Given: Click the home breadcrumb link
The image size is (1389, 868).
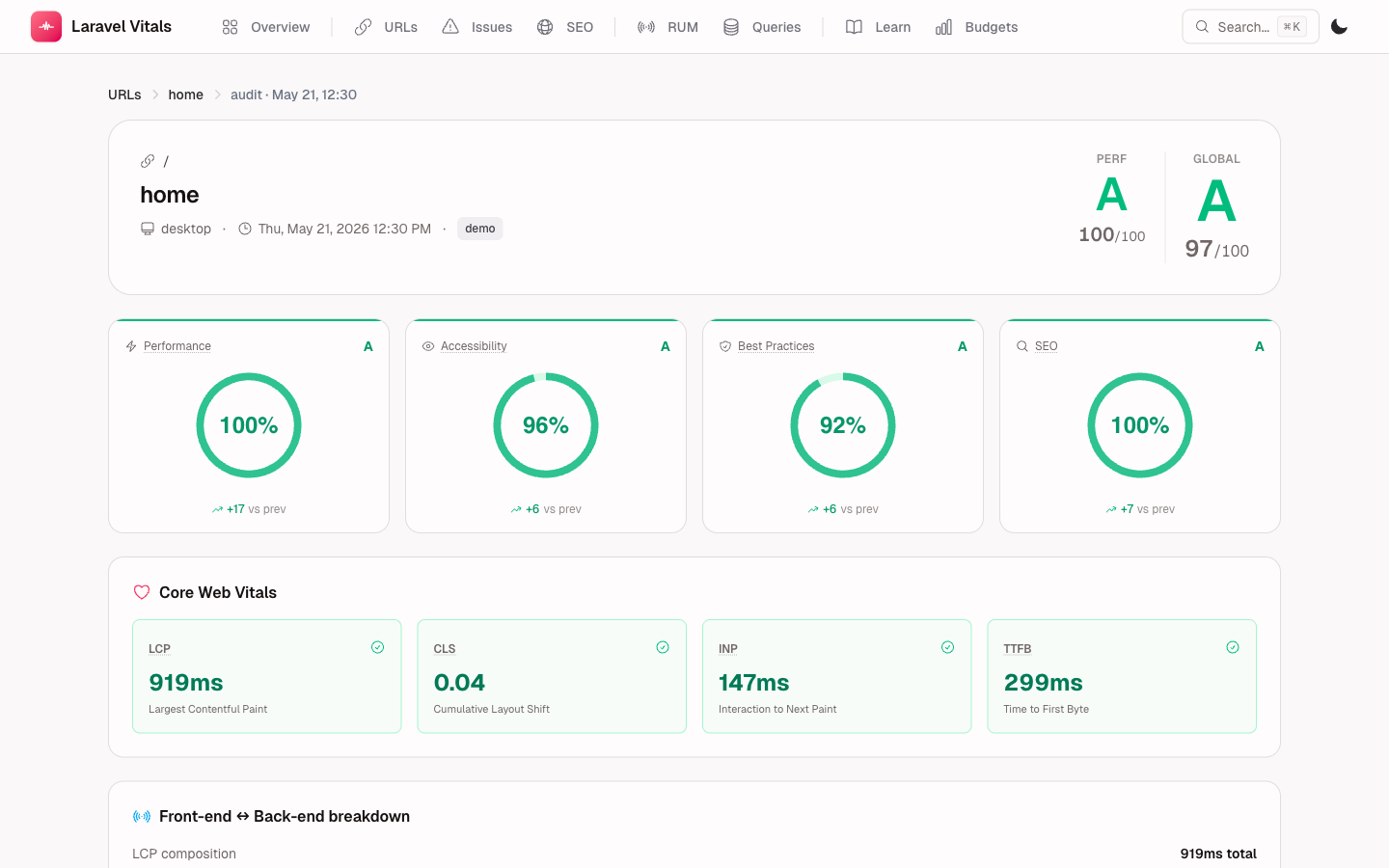Looking at the screenshot, I should (185, 95).
